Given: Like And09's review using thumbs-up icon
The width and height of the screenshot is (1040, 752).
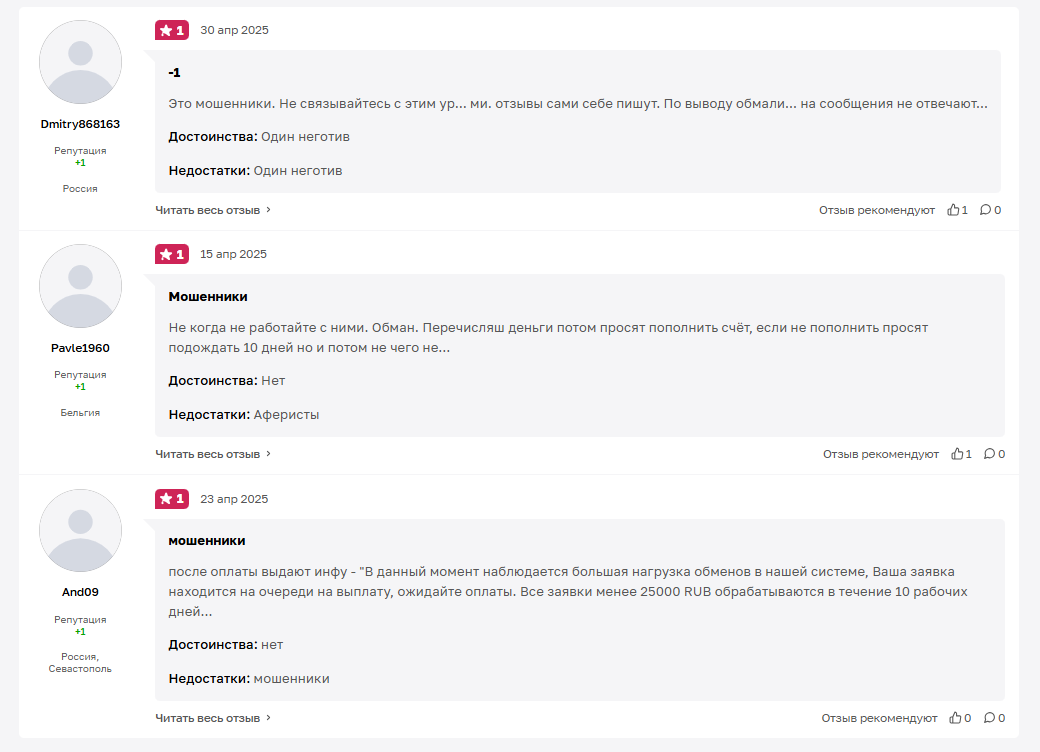Looking at the screenshot, I should (955, 718).
